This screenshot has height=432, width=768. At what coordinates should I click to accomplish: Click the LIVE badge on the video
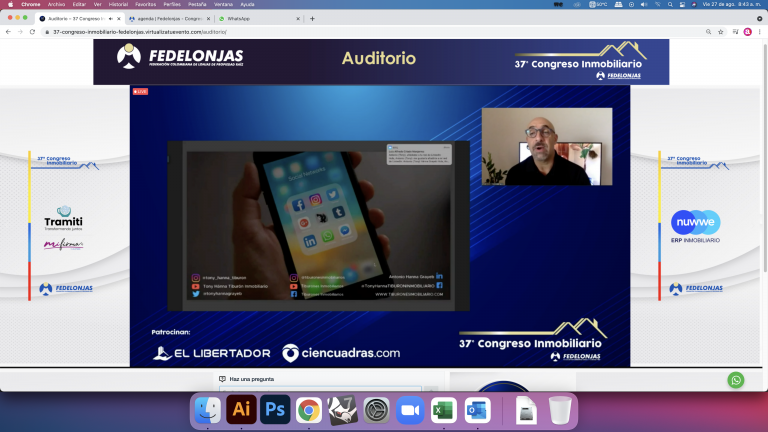coord(140,92)
